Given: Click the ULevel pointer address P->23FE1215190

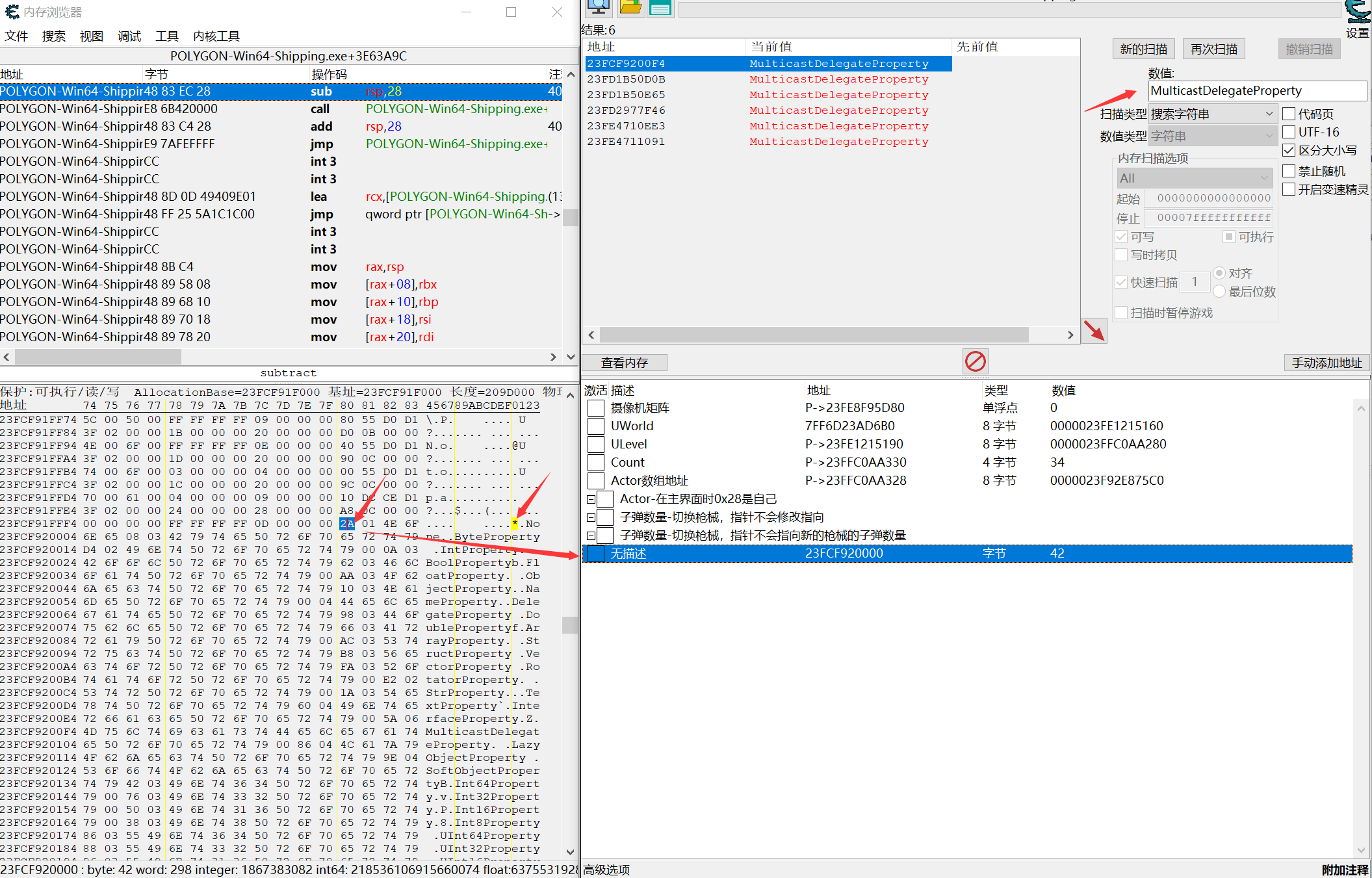Looking at the screenshot, I should point(855,445).
